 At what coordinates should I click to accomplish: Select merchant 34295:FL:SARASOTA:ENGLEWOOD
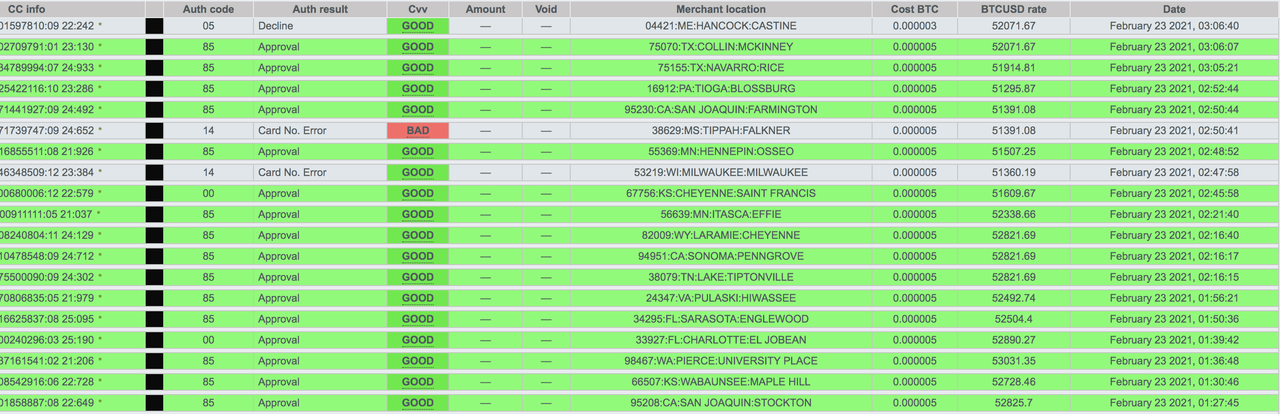720,320
